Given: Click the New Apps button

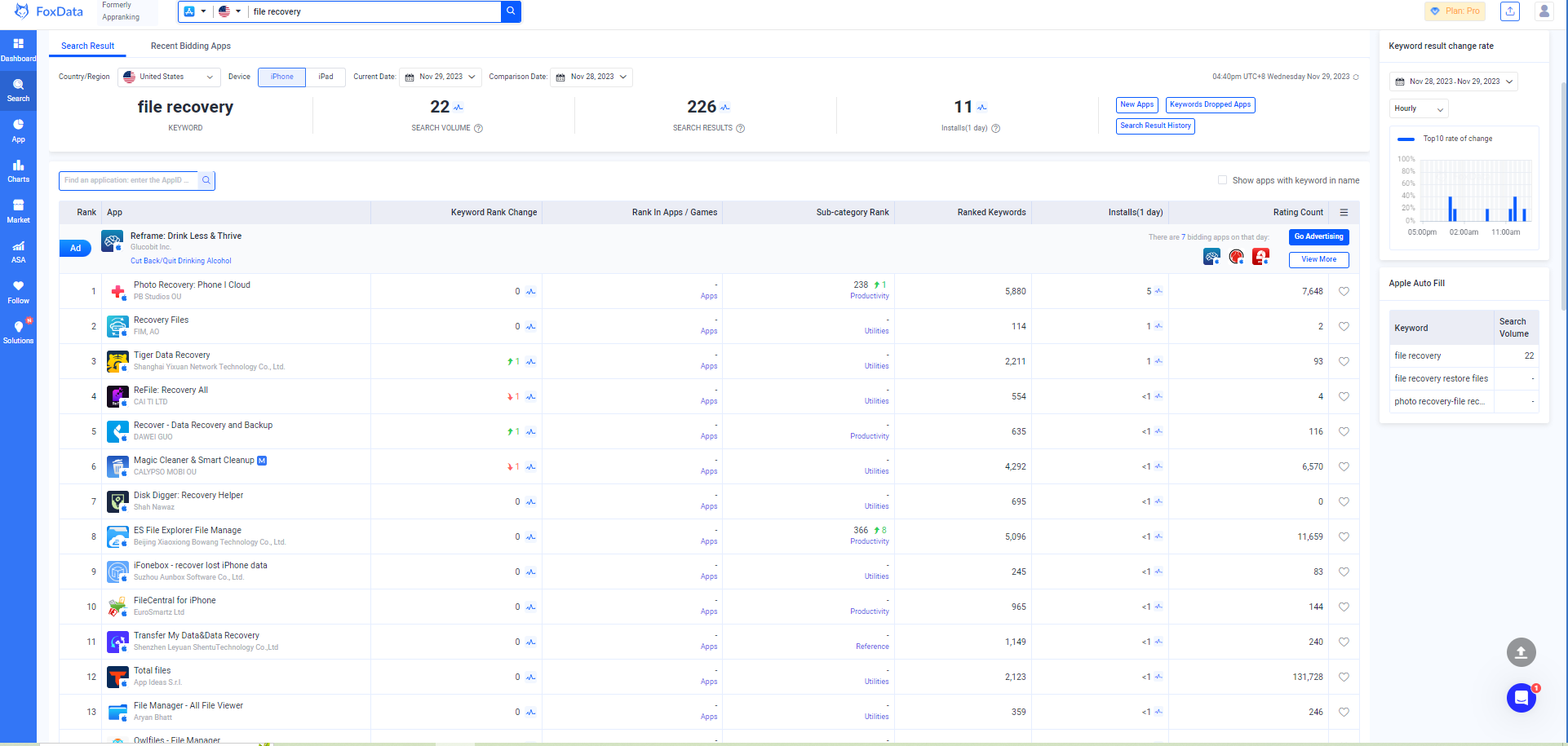Looking at the screenshot, I should pyautogui.click(x=1136, y=104).
